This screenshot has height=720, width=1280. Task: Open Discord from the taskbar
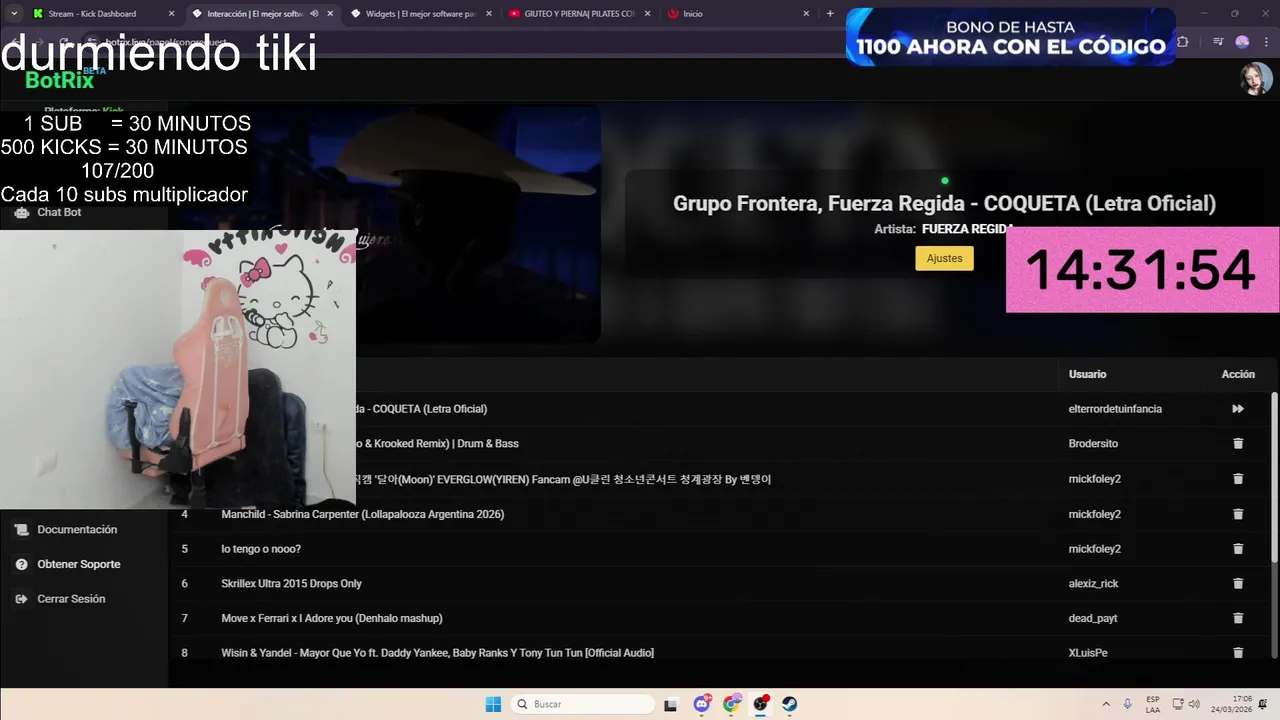pyautogui.click(x=702, y=704)
